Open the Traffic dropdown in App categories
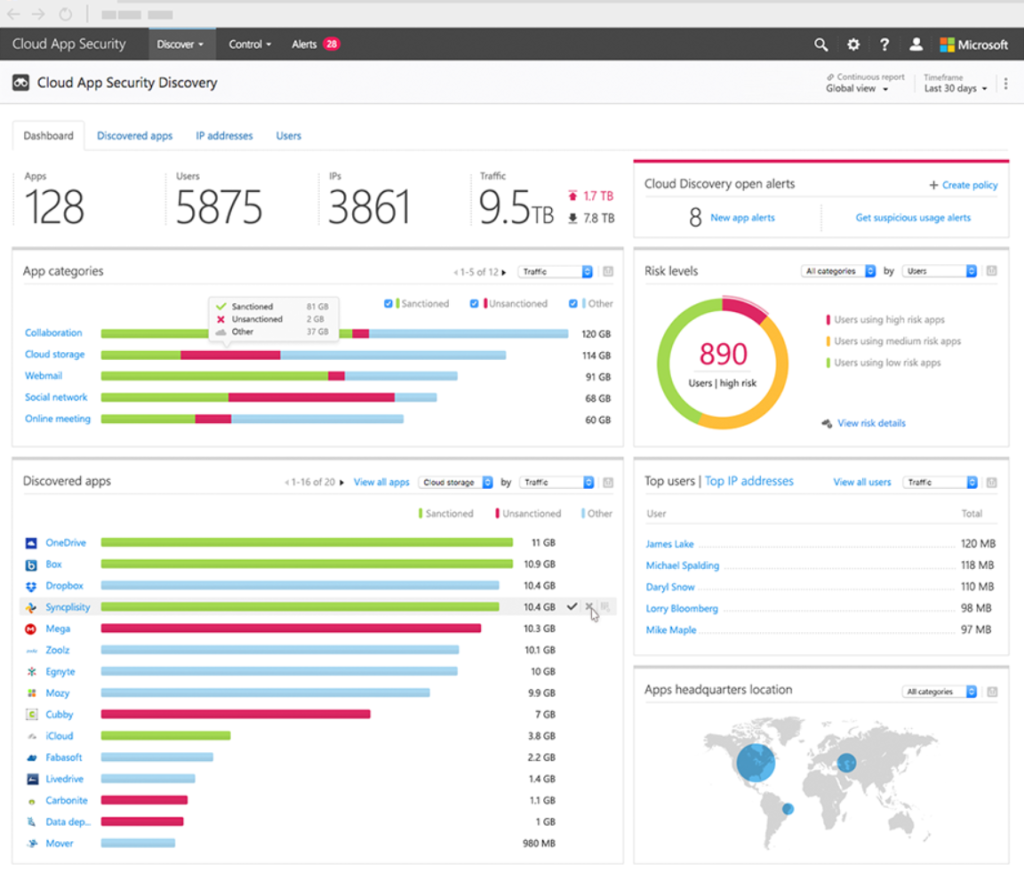The image size is (1024, 873). click(x=556, y=272)
